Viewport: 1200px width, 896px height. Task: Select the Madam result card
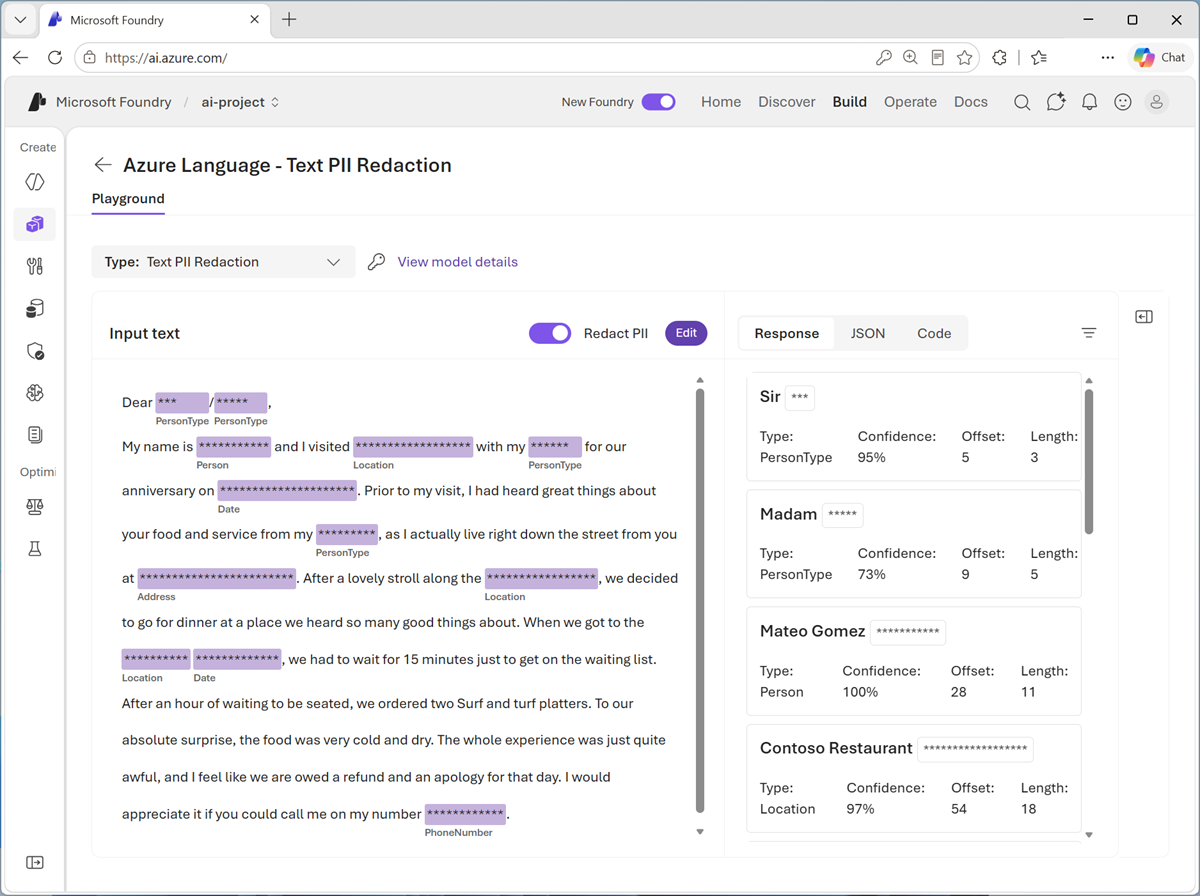(914, 543)
